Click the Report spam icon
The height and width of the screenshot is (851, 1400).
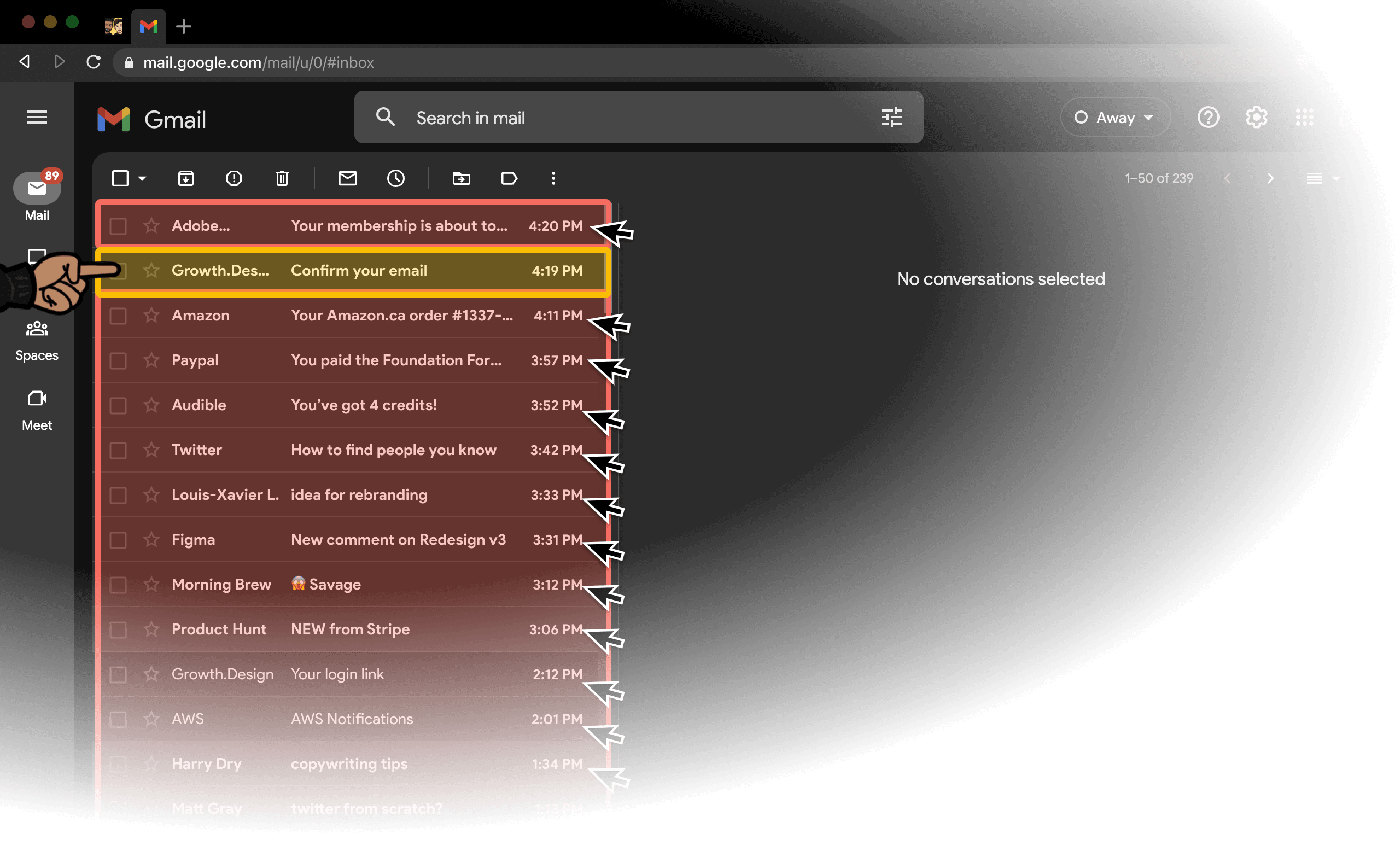(234, 178)
